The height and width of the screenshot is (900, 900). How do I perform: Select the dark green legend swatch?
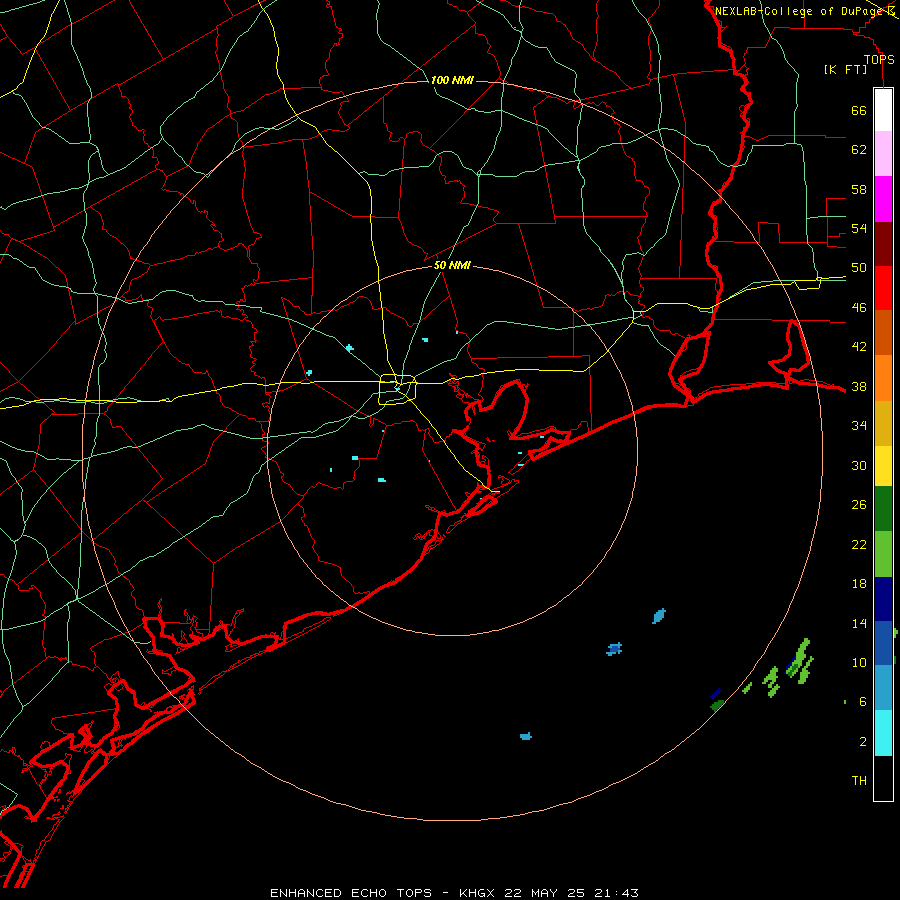pyautogui.click(x=883, y=509)
